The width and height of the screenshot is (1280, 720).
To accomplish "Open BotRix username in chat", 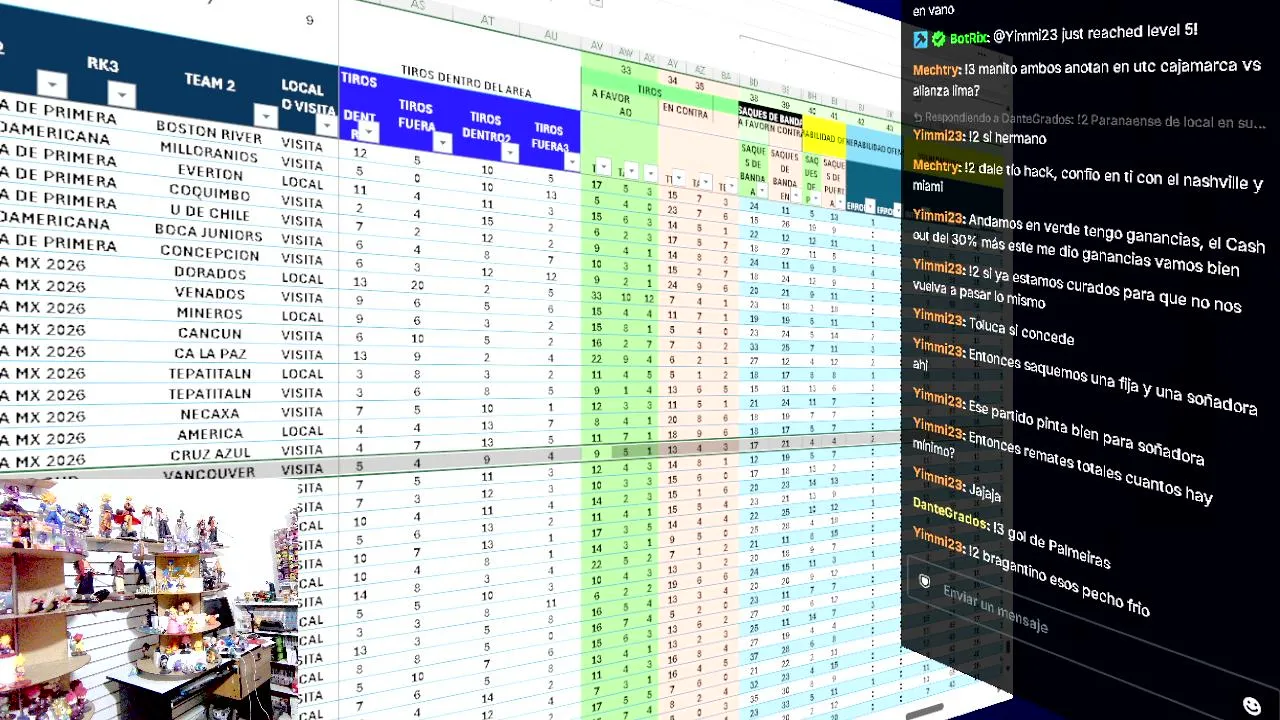I will pos(968,38).
